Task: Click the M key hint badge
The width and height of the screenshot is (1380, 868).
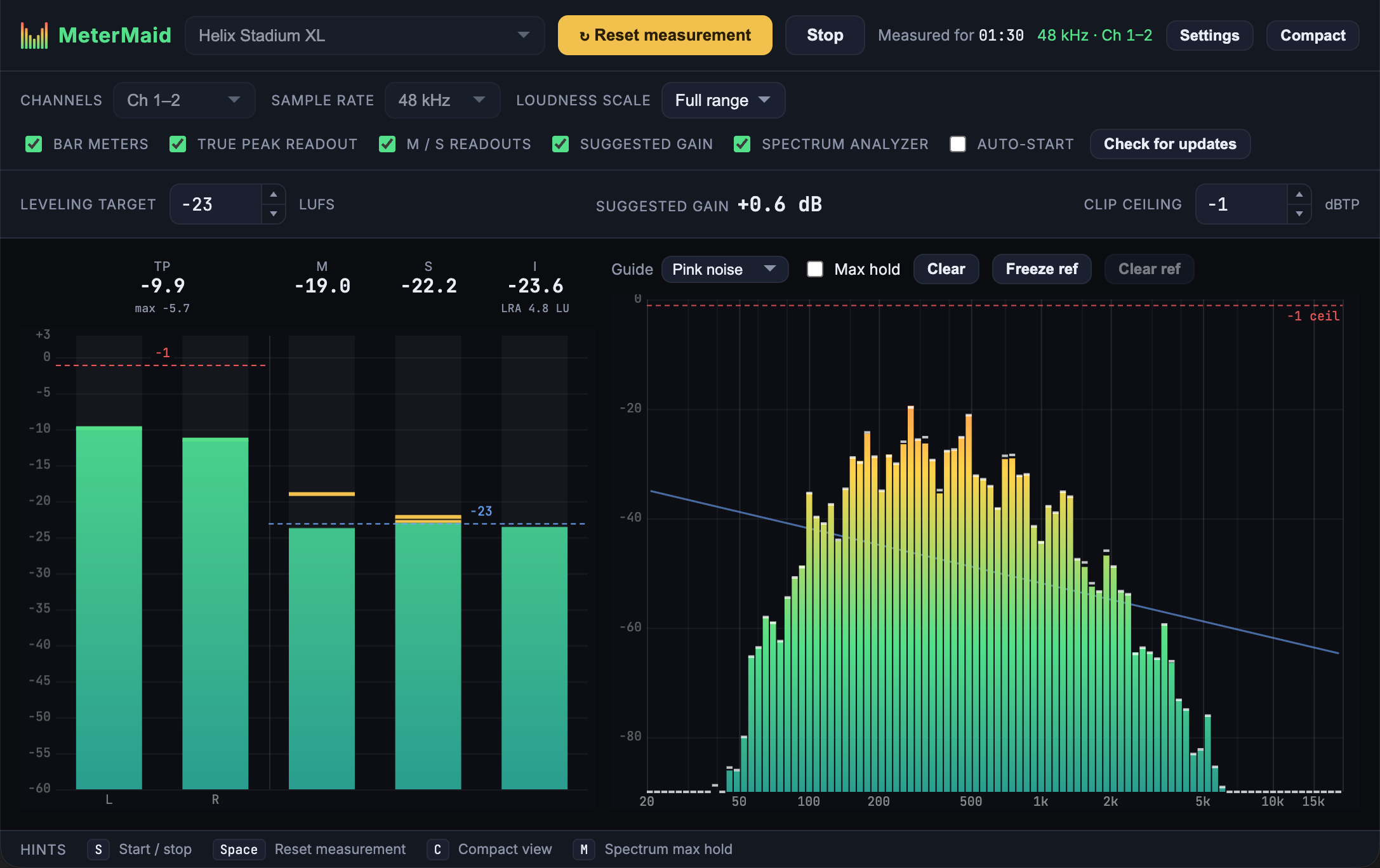Action: [x=584, y=850]
